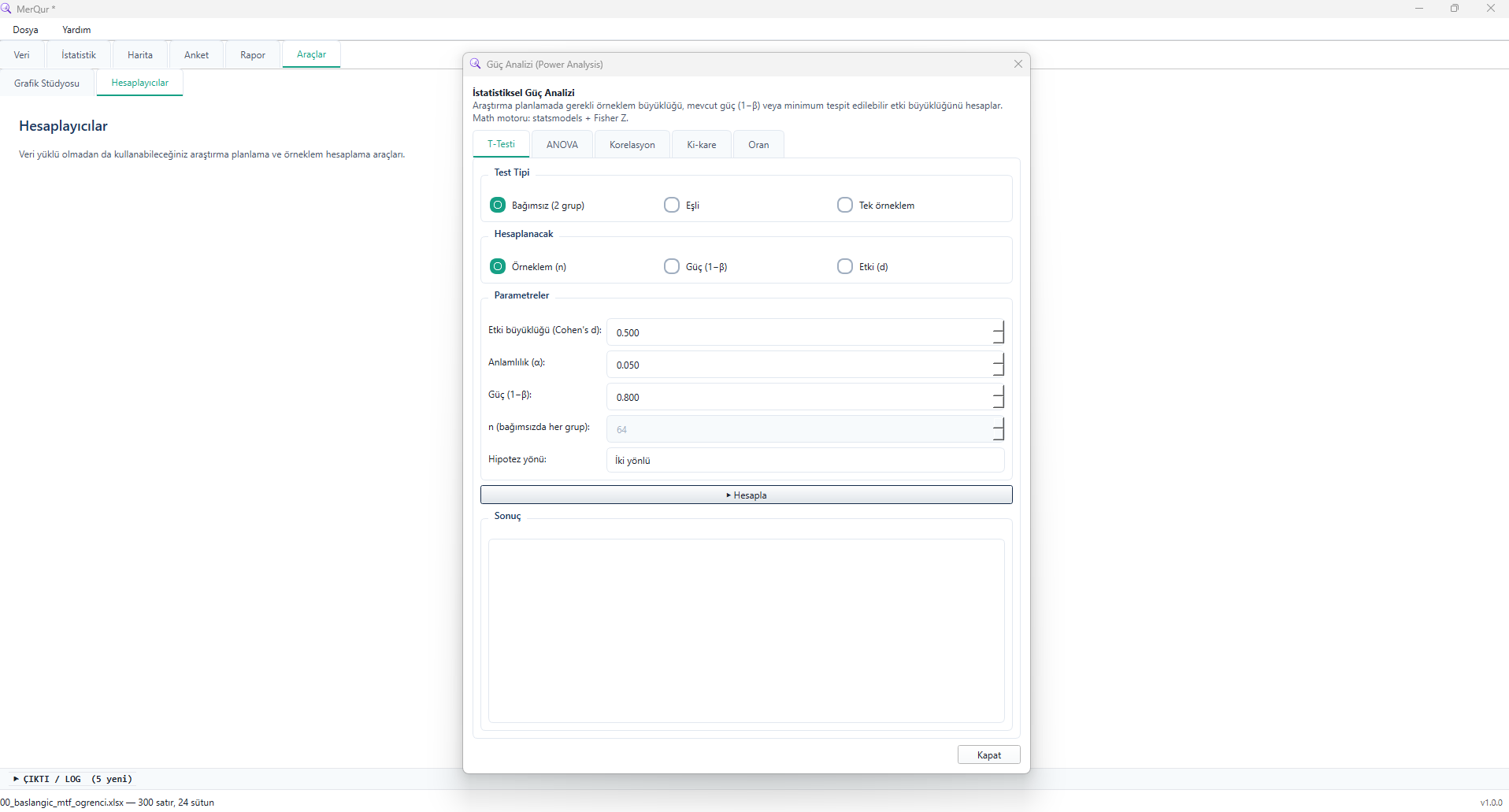The height and width of the screenshot is (812, 1509).
Task: Open the Grafik Stüdyosu sub-tab
Action: pyautogui.click(x=46, y=83)
